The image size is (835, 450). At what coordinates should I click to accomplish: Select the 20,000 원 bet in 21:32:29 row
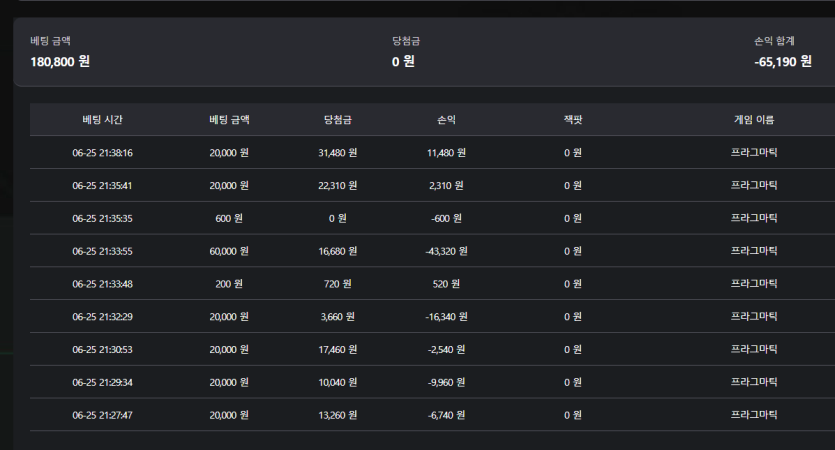[229, 317]
